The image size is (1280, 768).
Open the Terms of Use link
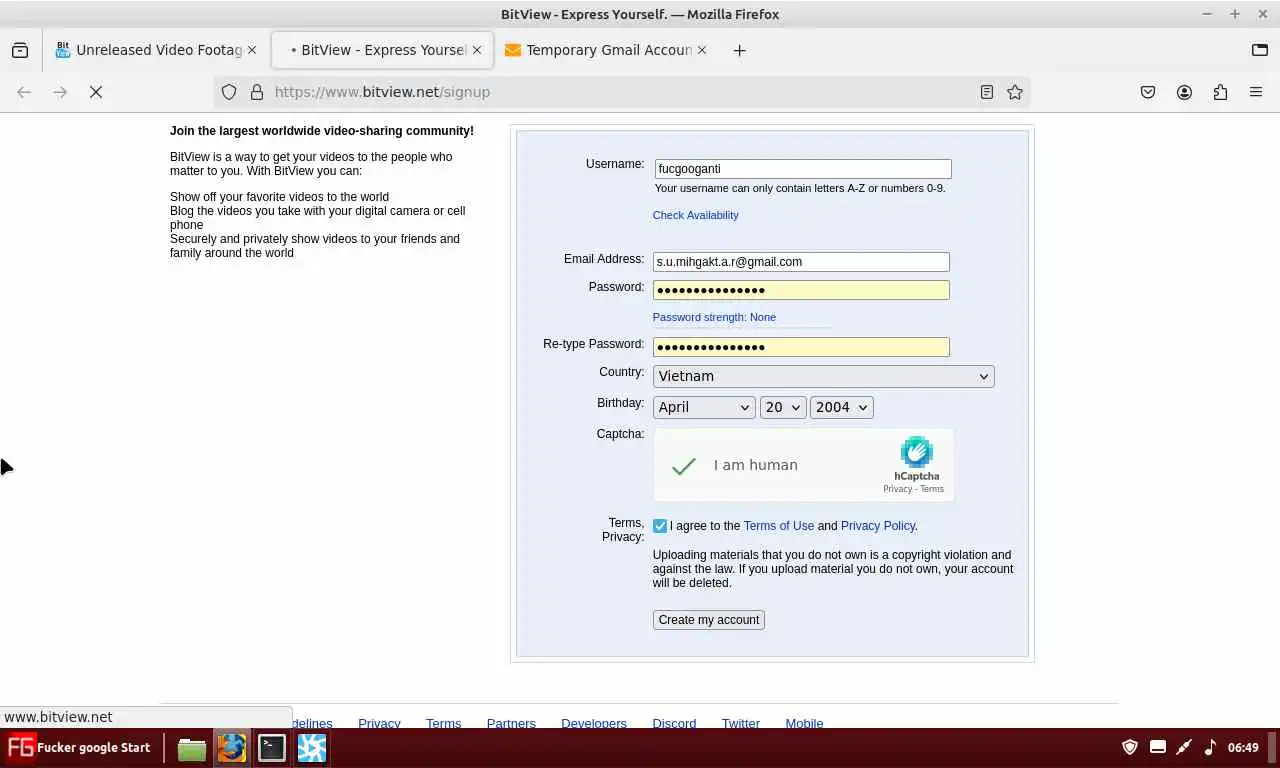[x=779, y=526]
